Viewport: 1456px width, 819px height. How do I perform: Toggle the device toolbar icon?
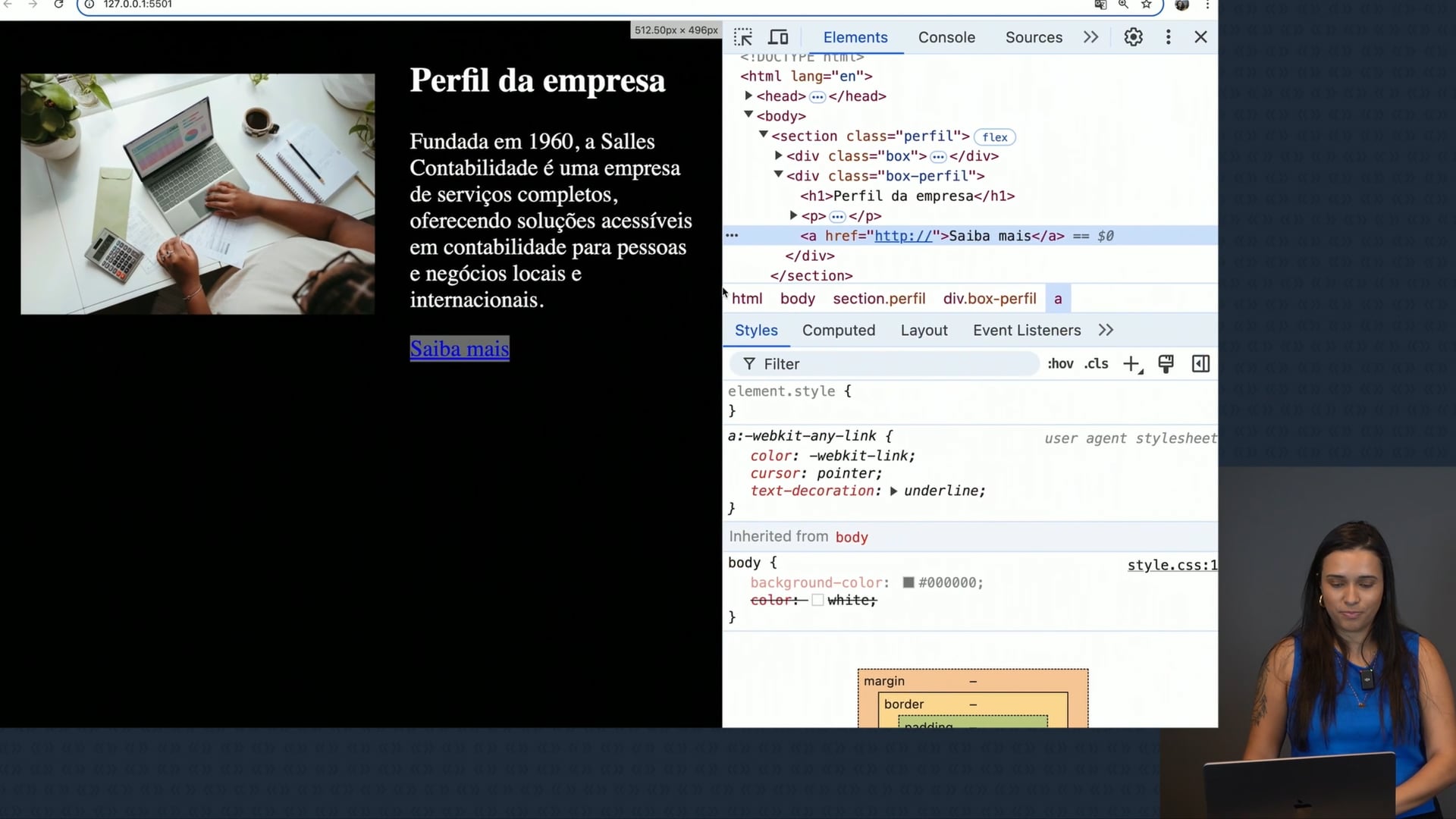point(778,37)
